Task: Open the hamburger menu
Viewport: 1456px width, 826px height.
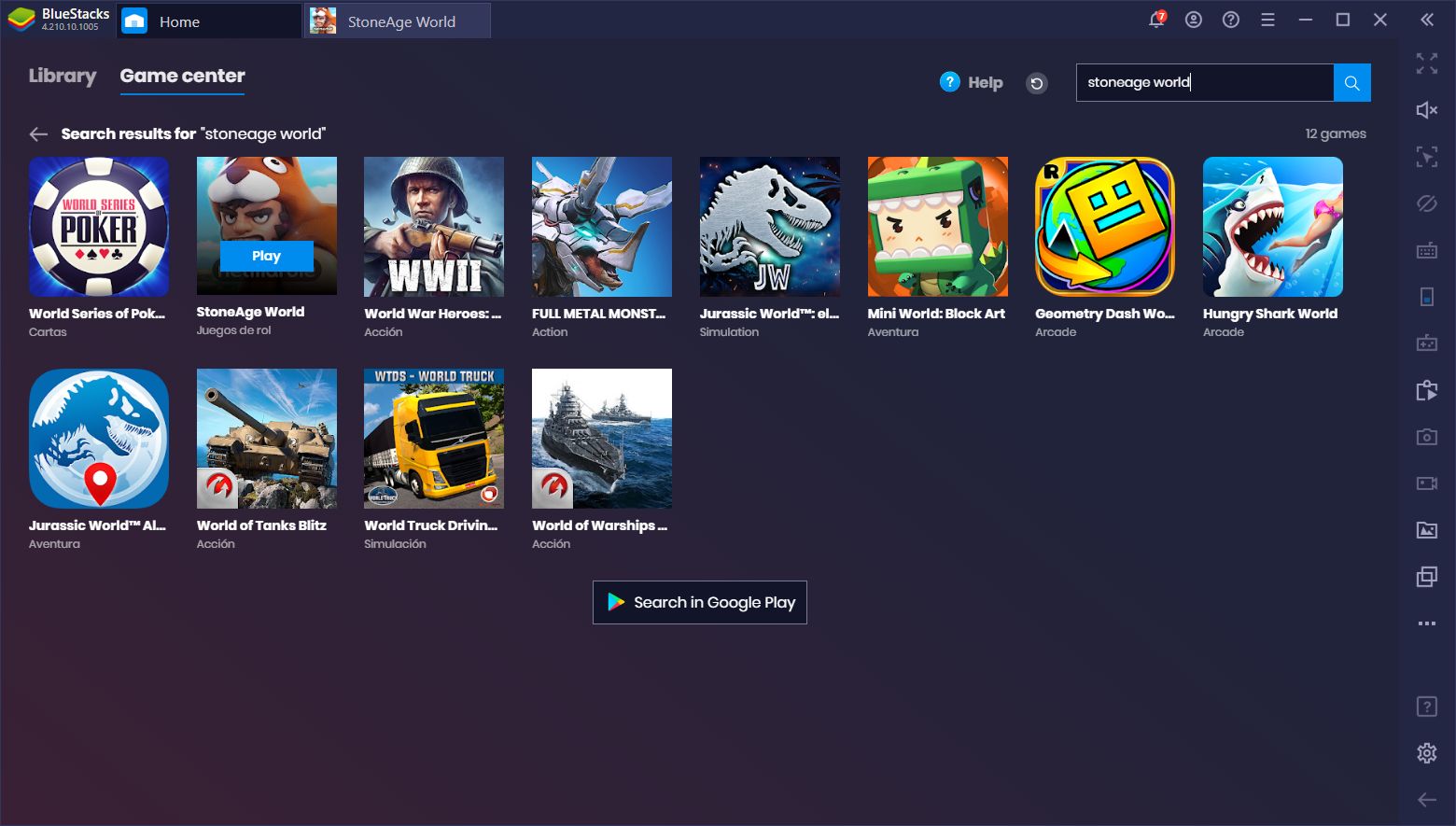Action: (x=1267, y=20)
